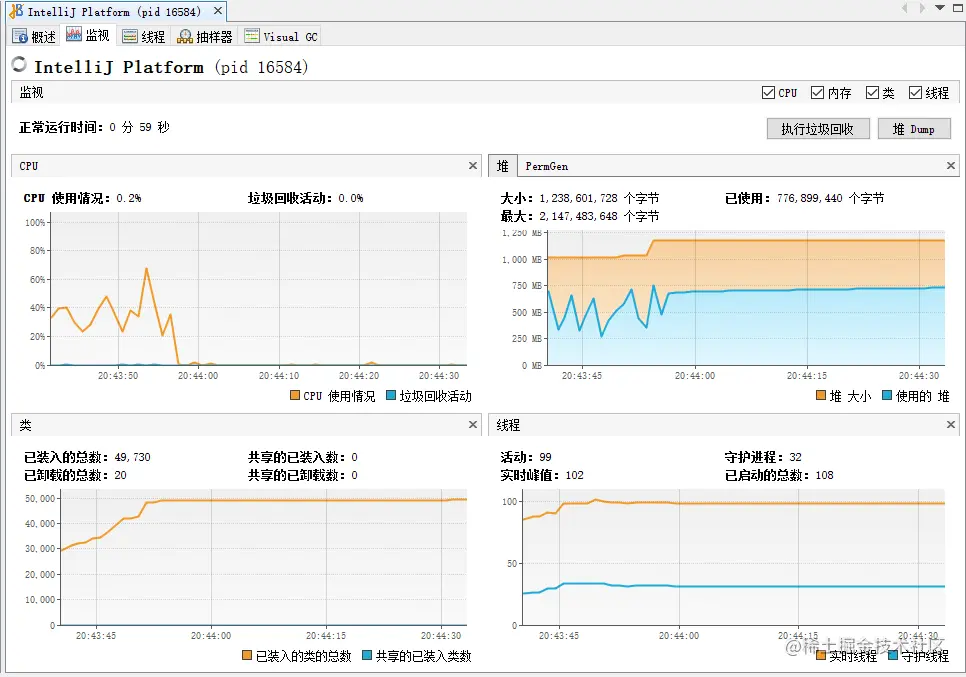Click the CPU 使用情况: 0.2% value
The height and width of the screenshot is (677, 966).
[129, 198]
